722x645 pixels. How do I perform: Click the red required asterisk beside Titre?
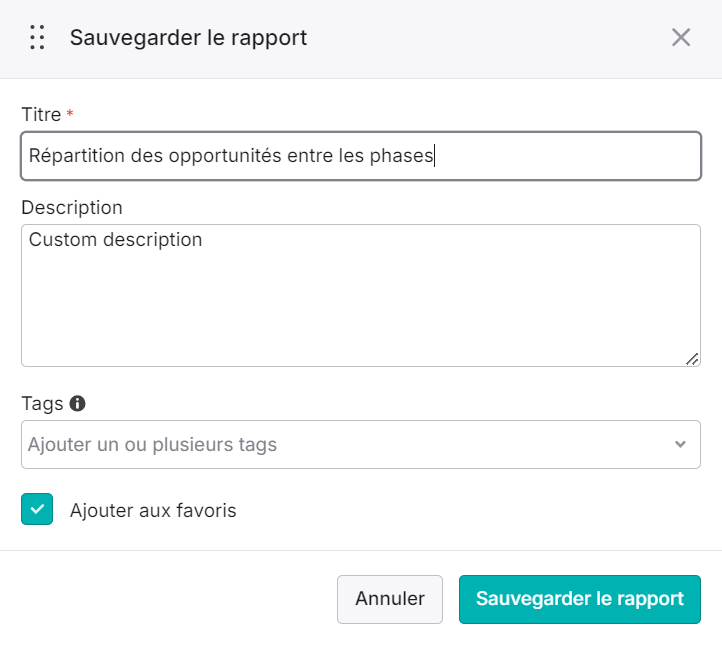(70, 113)
